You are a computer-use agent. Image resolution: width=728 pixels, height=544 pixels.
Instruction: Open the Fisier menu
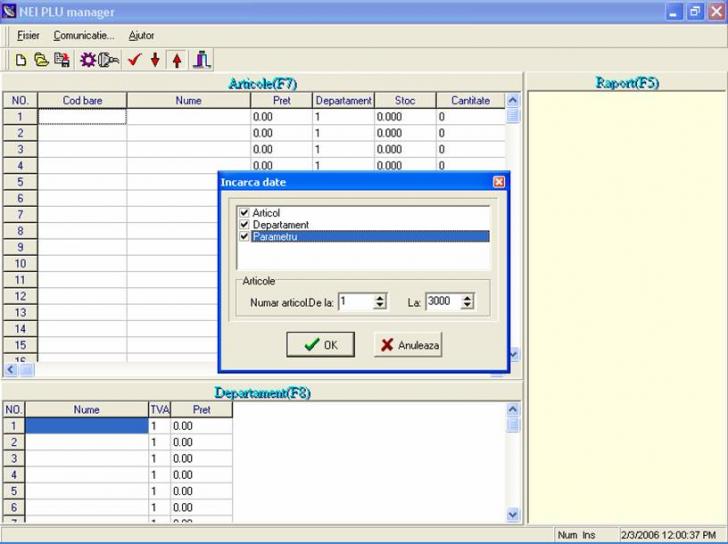coord(28,35)
